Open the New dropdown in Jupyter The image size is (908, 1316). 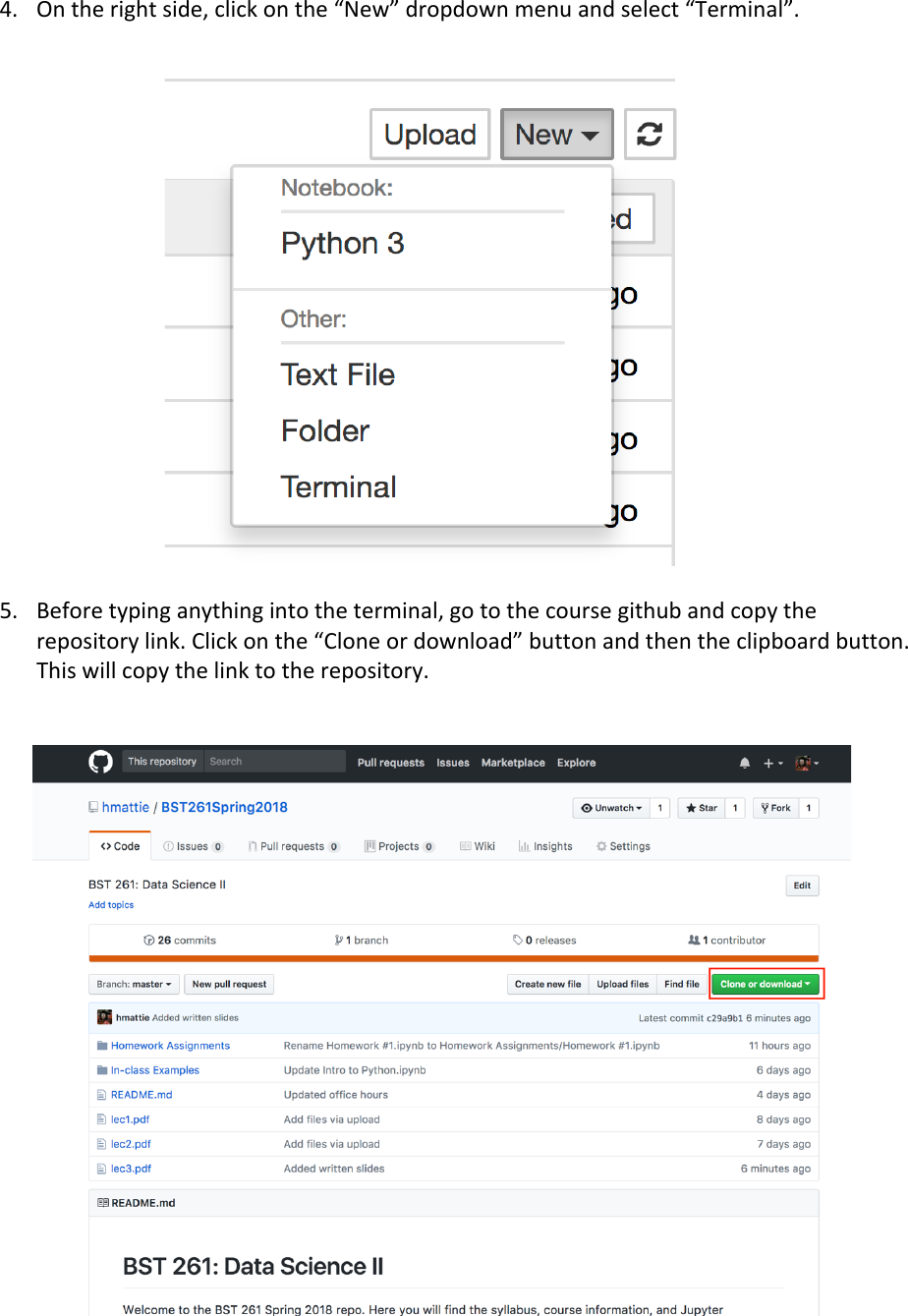(556, 134)
